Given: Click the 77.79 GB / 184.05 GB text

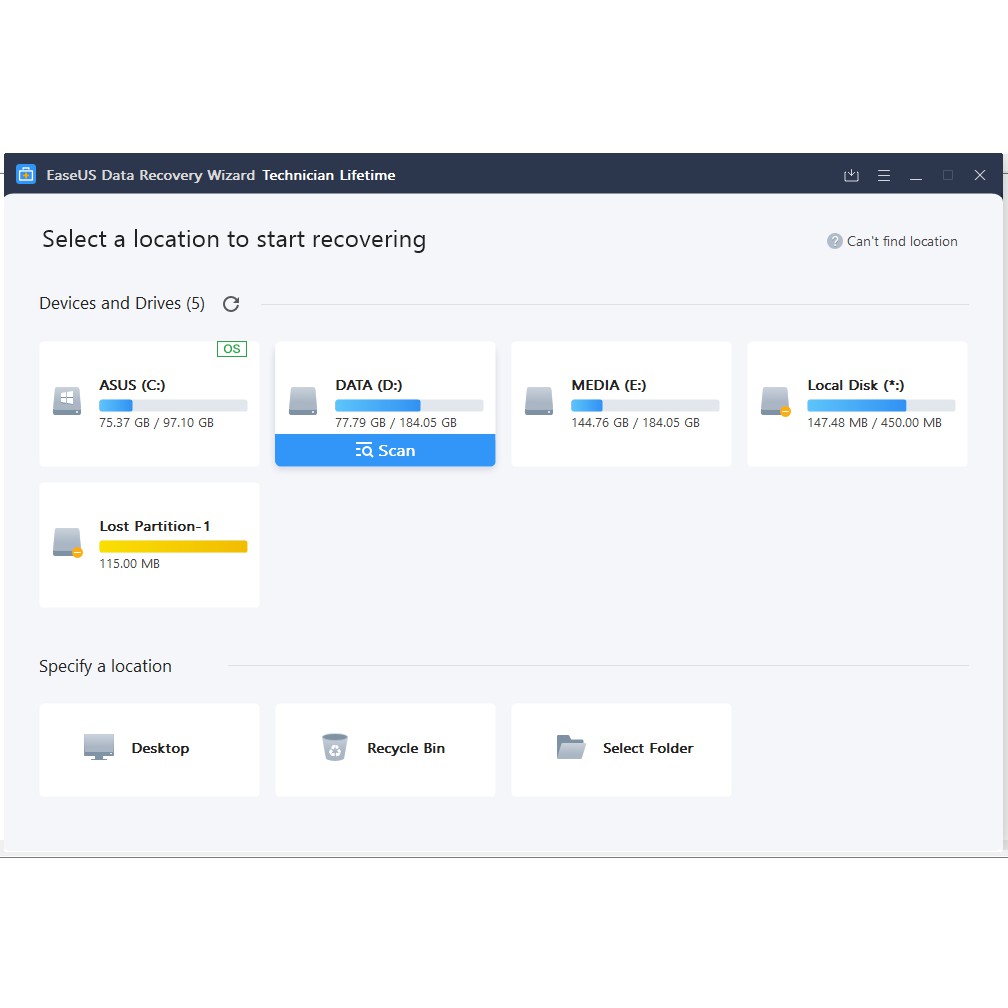Looking at the screenshot, I should [396, 422].
